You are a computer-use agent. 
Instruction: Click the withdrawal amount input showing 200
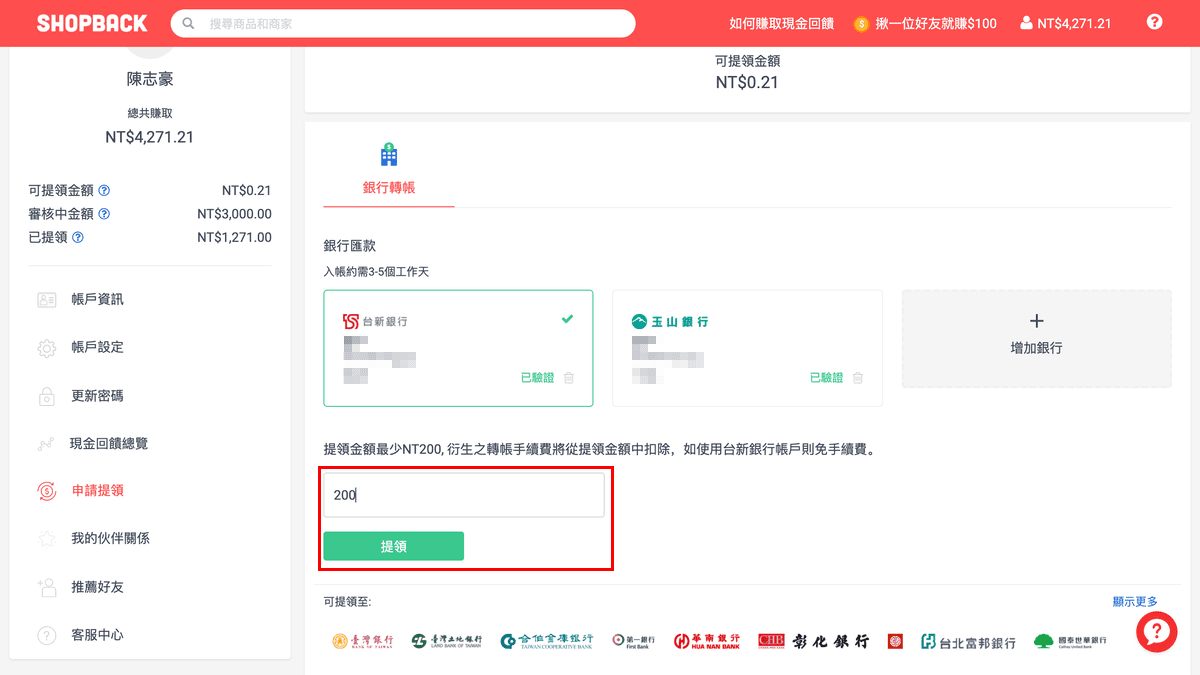(x=463, y=494)
